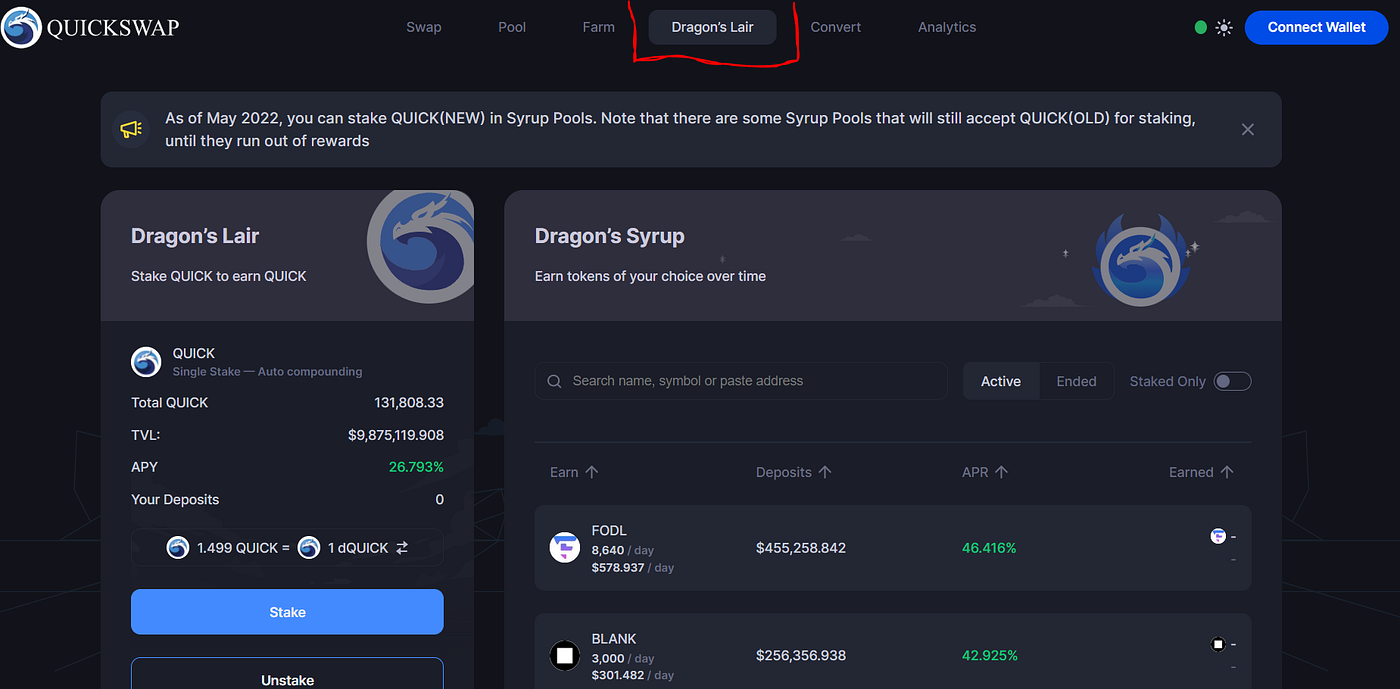This screenshot has width=1400, height=689.
Task: Click the '$578.937 / day' FODL value
Action: click(x=633, y=567)
